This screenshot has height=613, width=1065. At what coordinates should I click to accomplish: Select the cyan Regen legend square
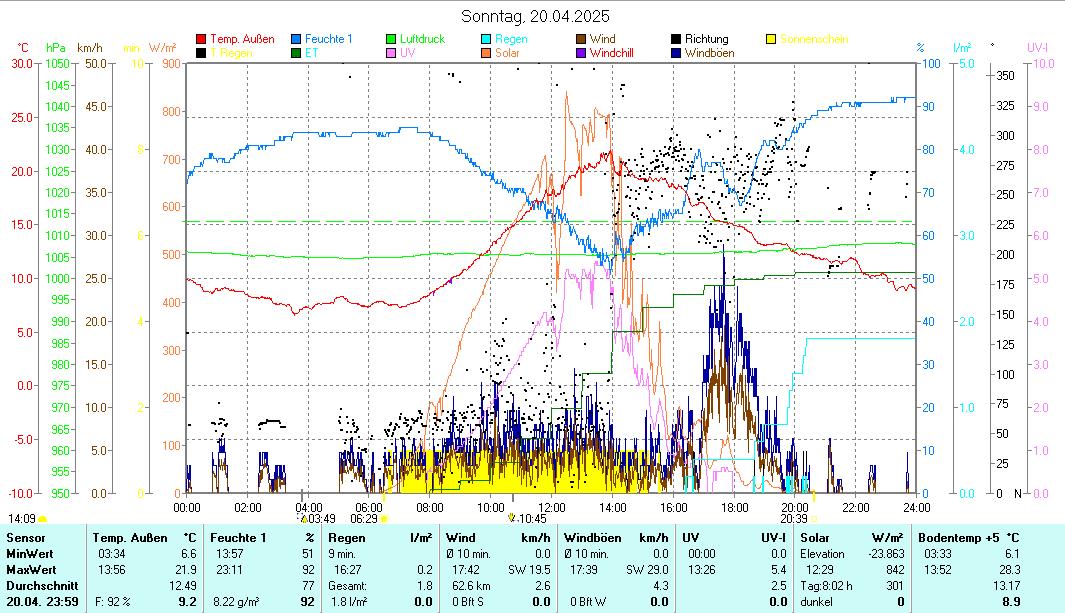click(487, 39)
